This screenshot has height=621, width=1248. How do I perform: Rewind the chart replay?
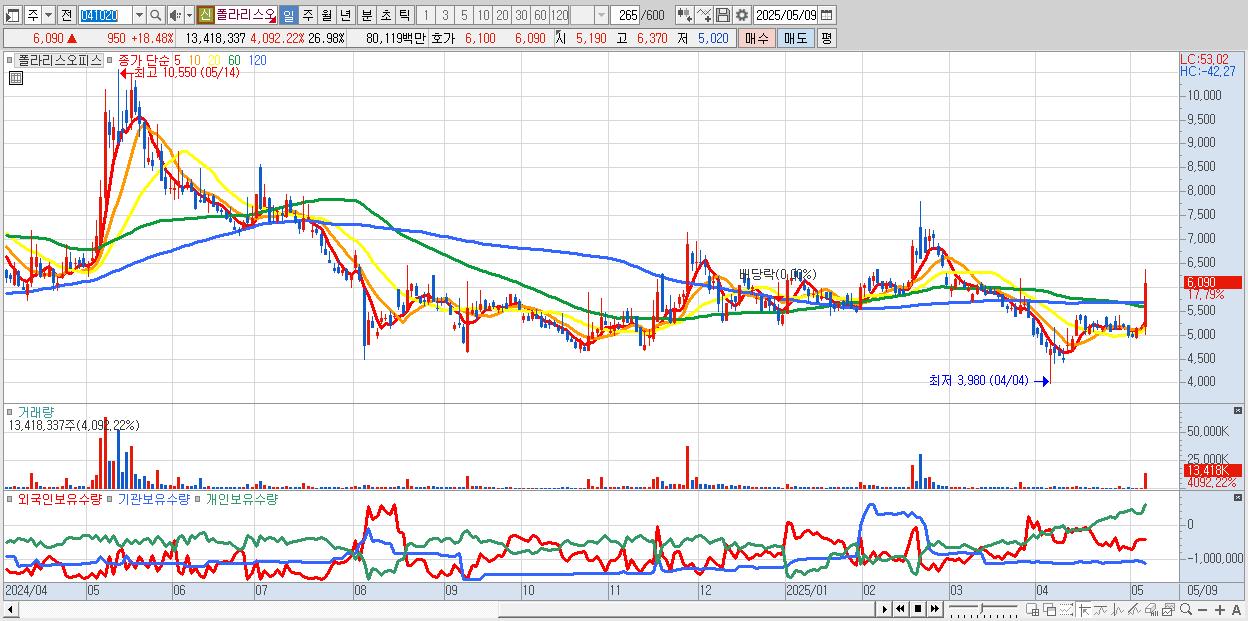tap(900, 609)
